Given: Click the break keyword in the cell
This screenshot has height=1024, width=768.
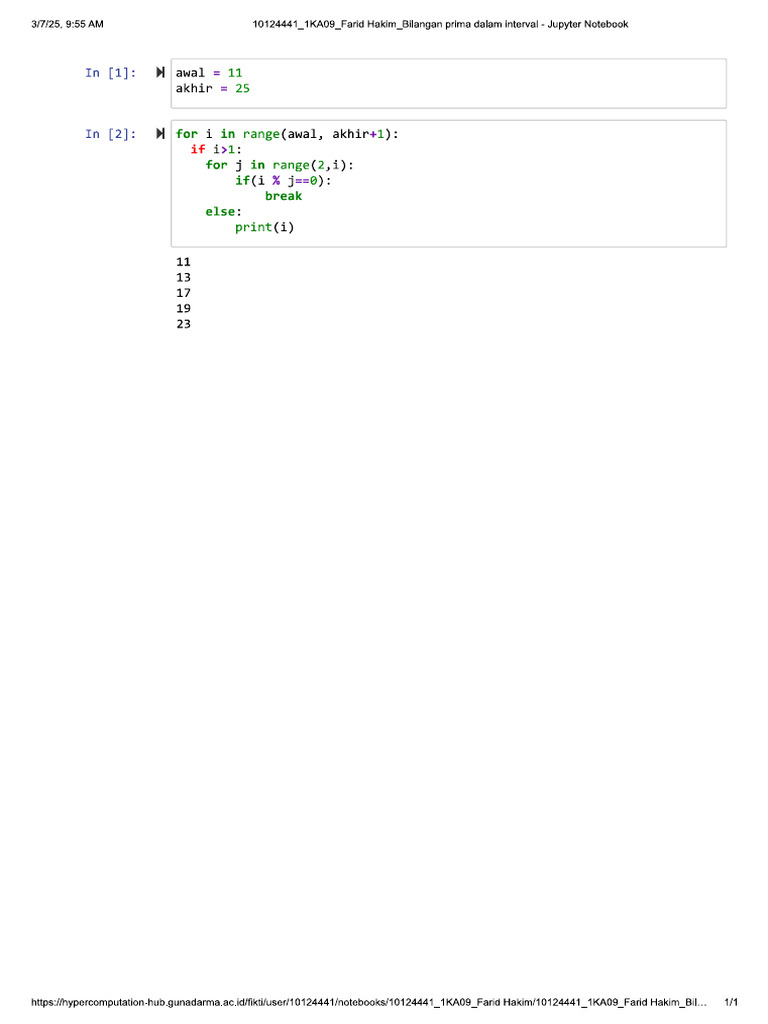Looking at the screenshot, I should pyautogui.click(x=283, y=196).
